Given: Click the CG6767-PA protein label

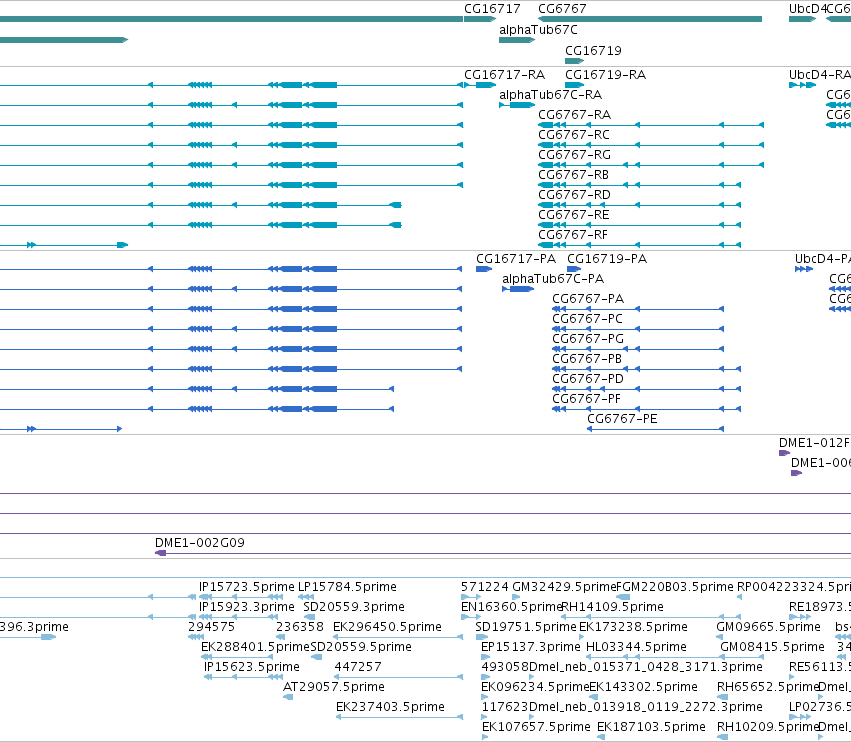Looking at the screenshot, I should [x=588, y=299].
